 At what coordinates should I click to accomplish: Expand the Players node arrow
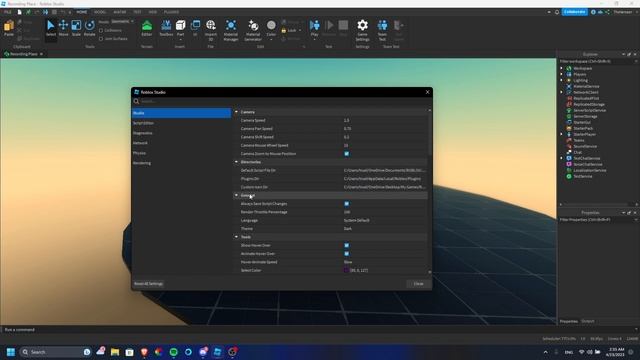click(x=562, y=74)
